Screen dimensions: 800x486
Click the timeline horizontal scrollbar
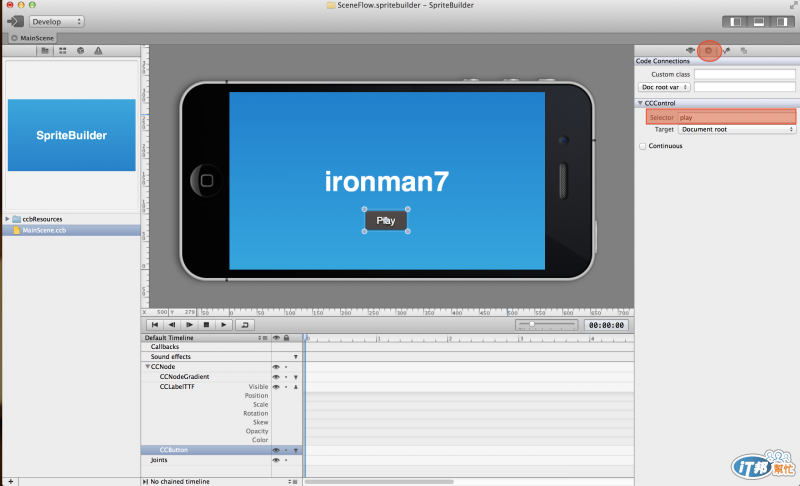coord(379,481)
